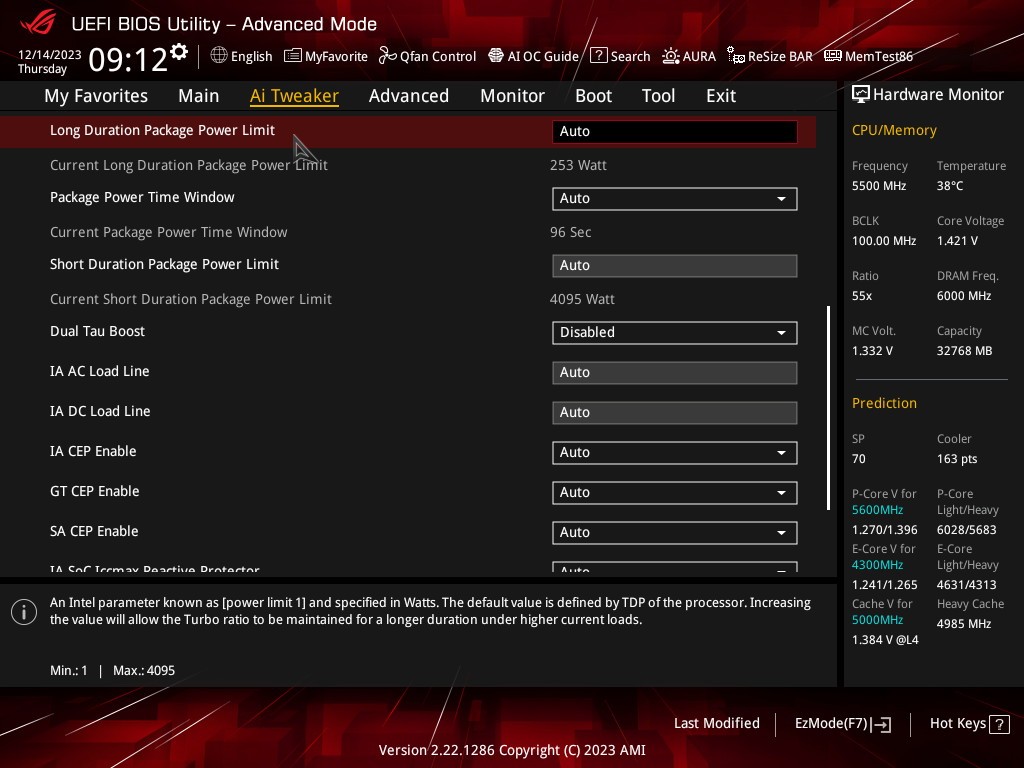Click the Last Modified button
This screenshot has width=1024, height=768.
(x=716, y=724)
